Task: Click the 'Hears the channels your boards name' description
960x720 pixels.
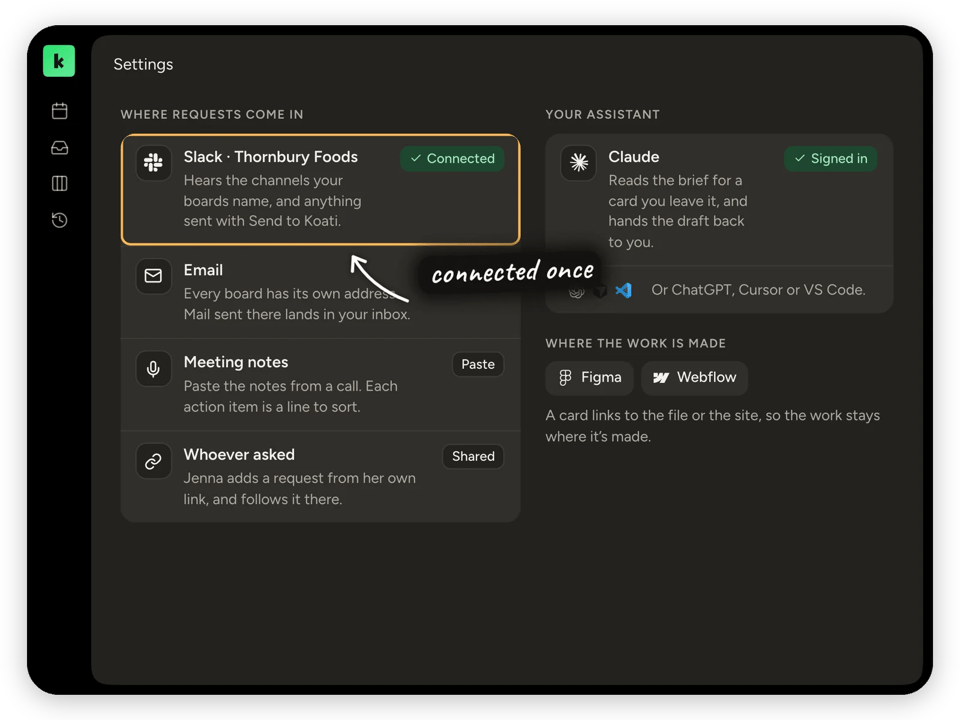Action: 272,201
